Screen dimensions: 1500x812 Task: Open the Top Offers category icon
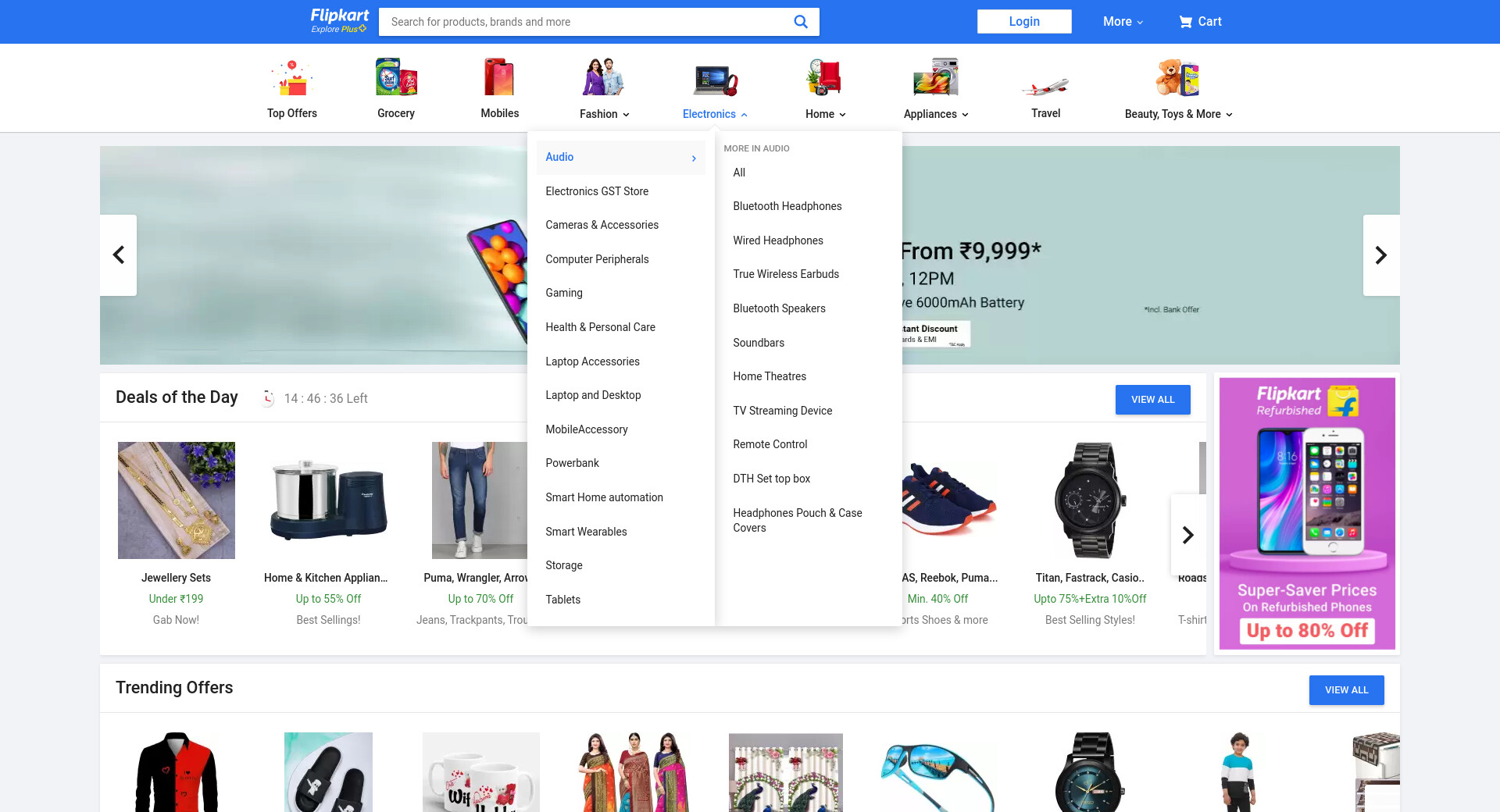[x=292, y=78]
